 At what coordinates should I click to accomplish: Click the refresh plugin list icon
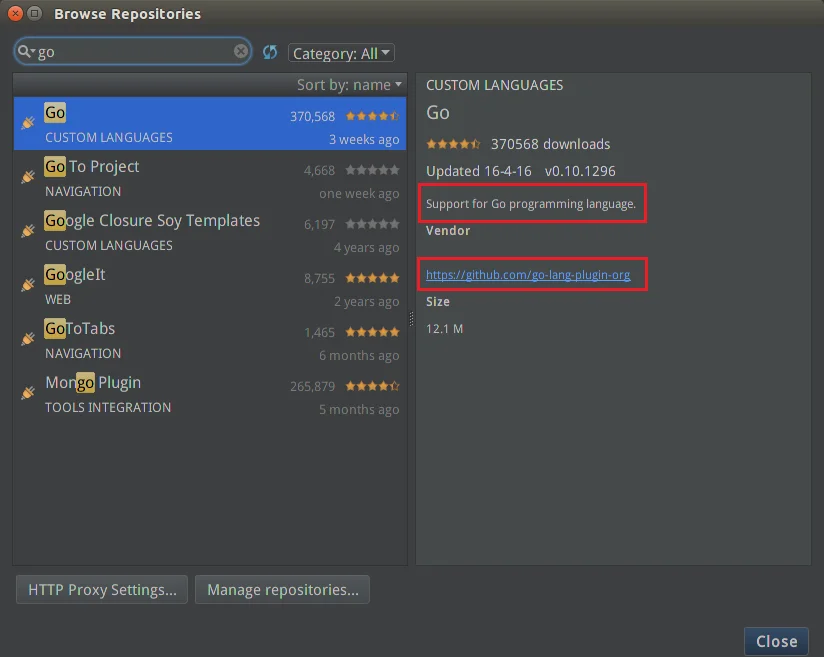coord(270,52)
